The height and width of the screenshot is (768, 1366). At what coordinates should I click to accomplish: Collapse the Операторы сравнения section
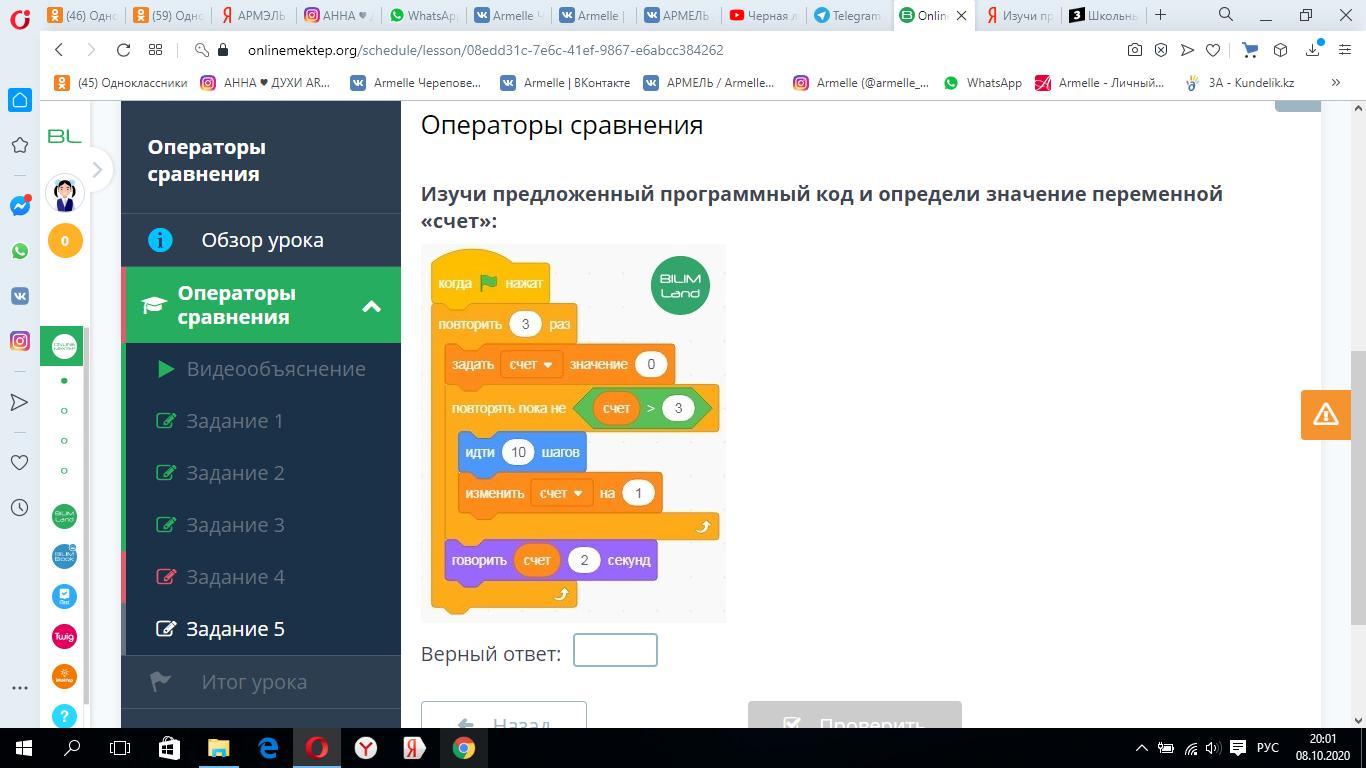pyautogui.click(x=371, y=306)
